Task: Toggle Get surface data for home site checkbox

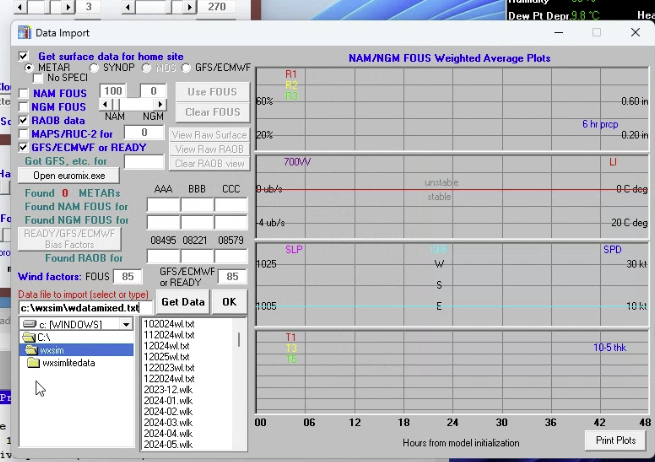Action: (23, 56)
